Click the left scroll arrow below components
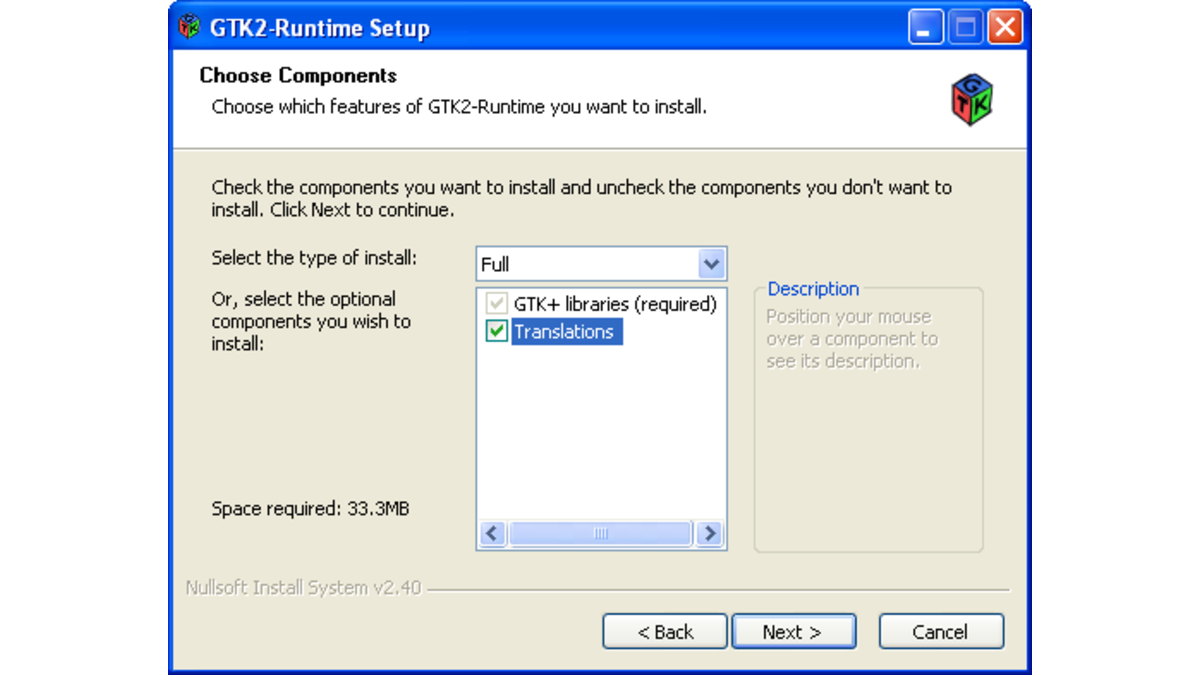The width and height of the screenshot is (1200, 675). [x=492, y=533]
